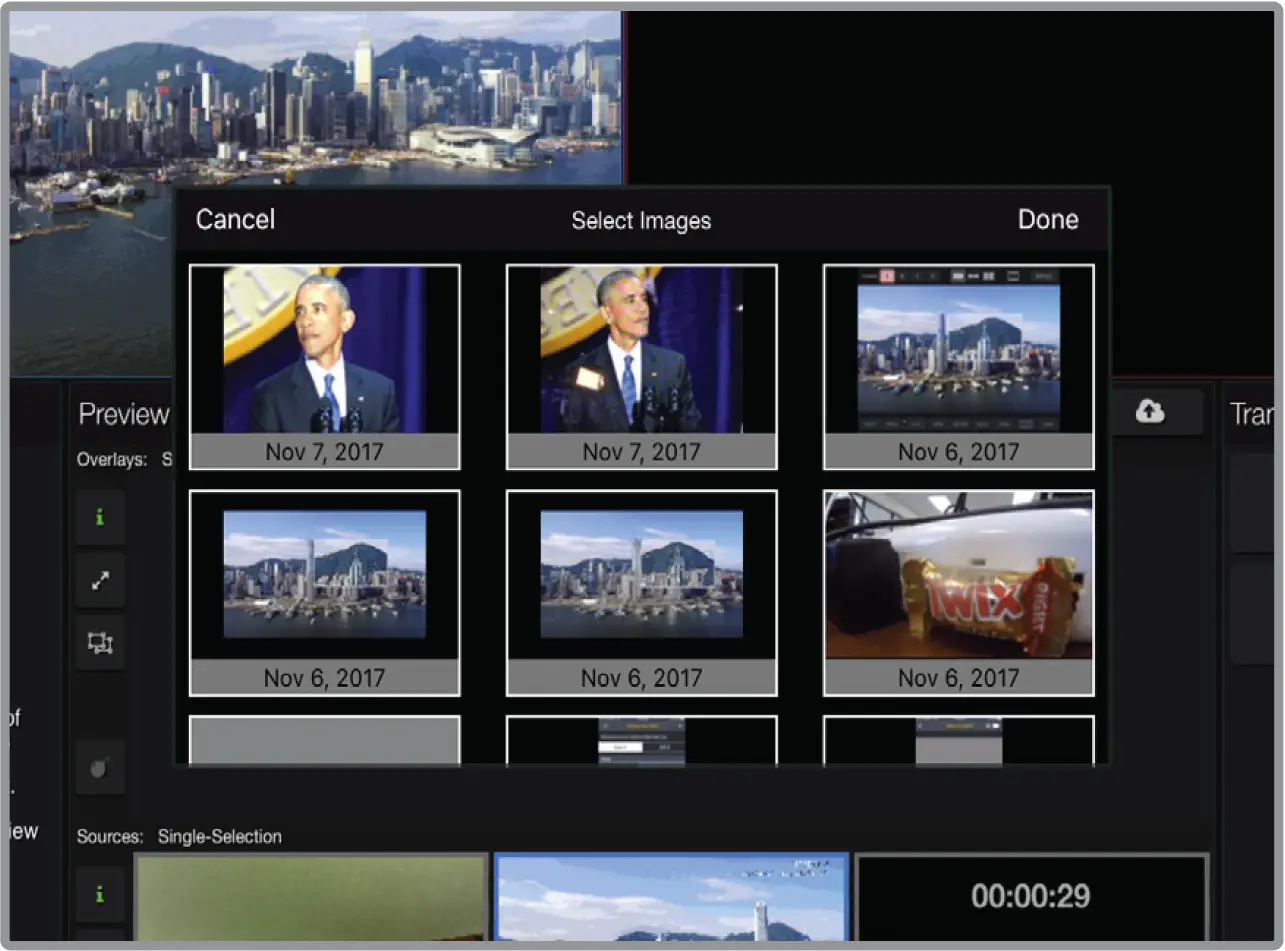Select the skyline source tile in Sources row
Image resolution: width=1285 pixels, height=951 pixels.
coord(671,897)
